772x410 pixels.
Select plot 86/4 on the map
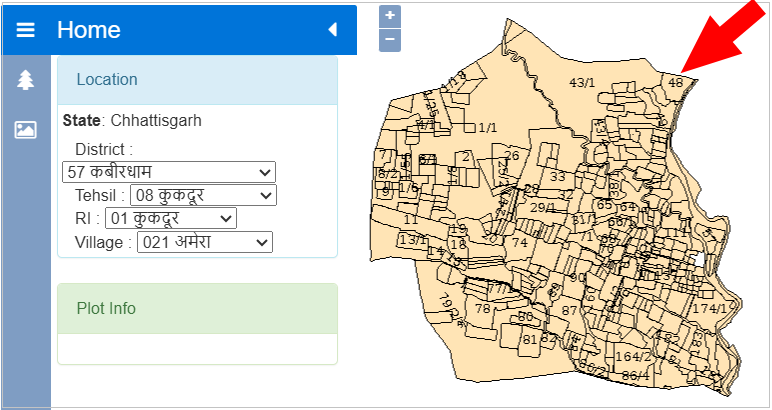636,376
